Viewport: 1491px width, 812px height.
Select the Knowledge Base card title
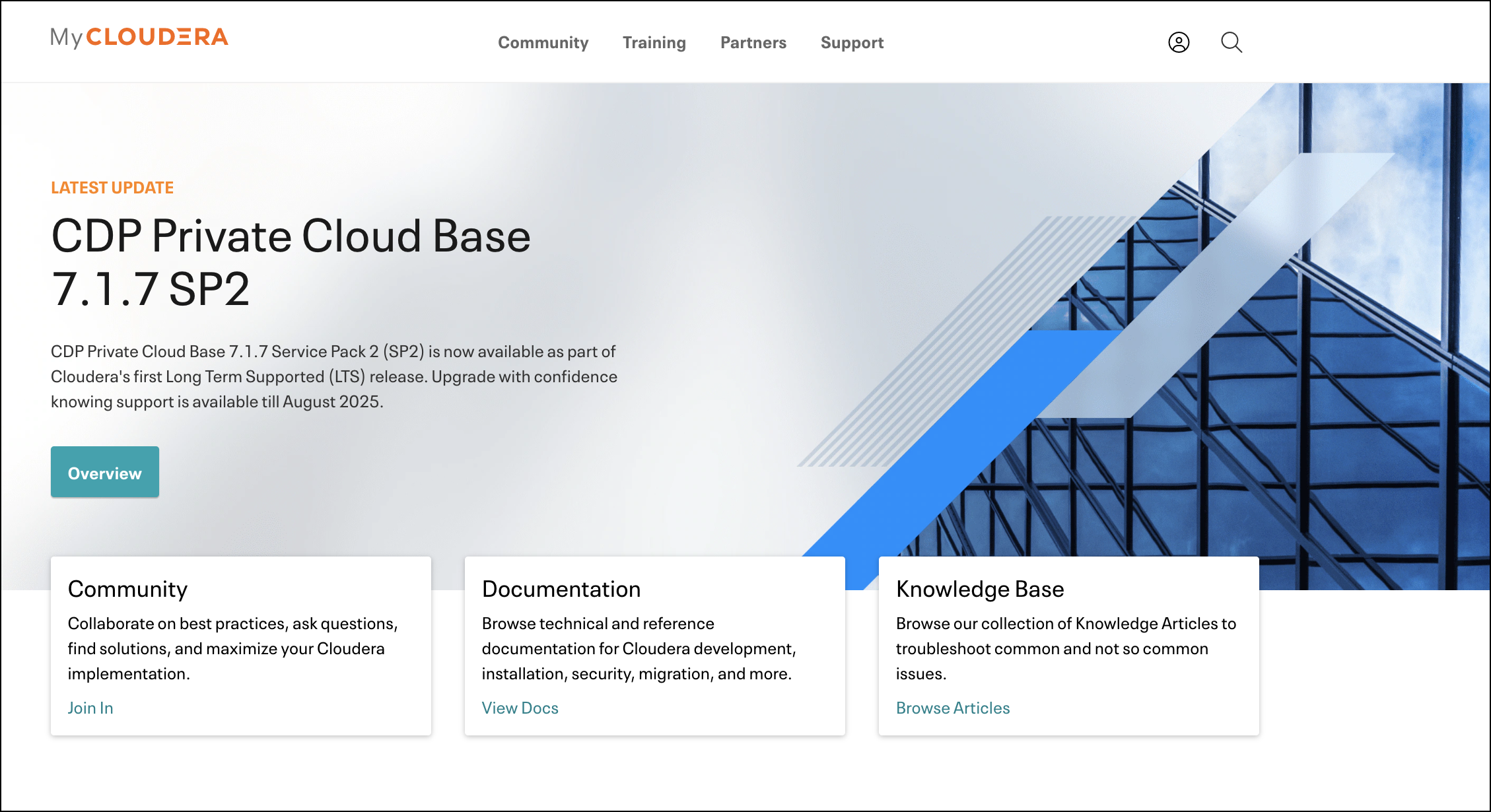tap(979, 589)
